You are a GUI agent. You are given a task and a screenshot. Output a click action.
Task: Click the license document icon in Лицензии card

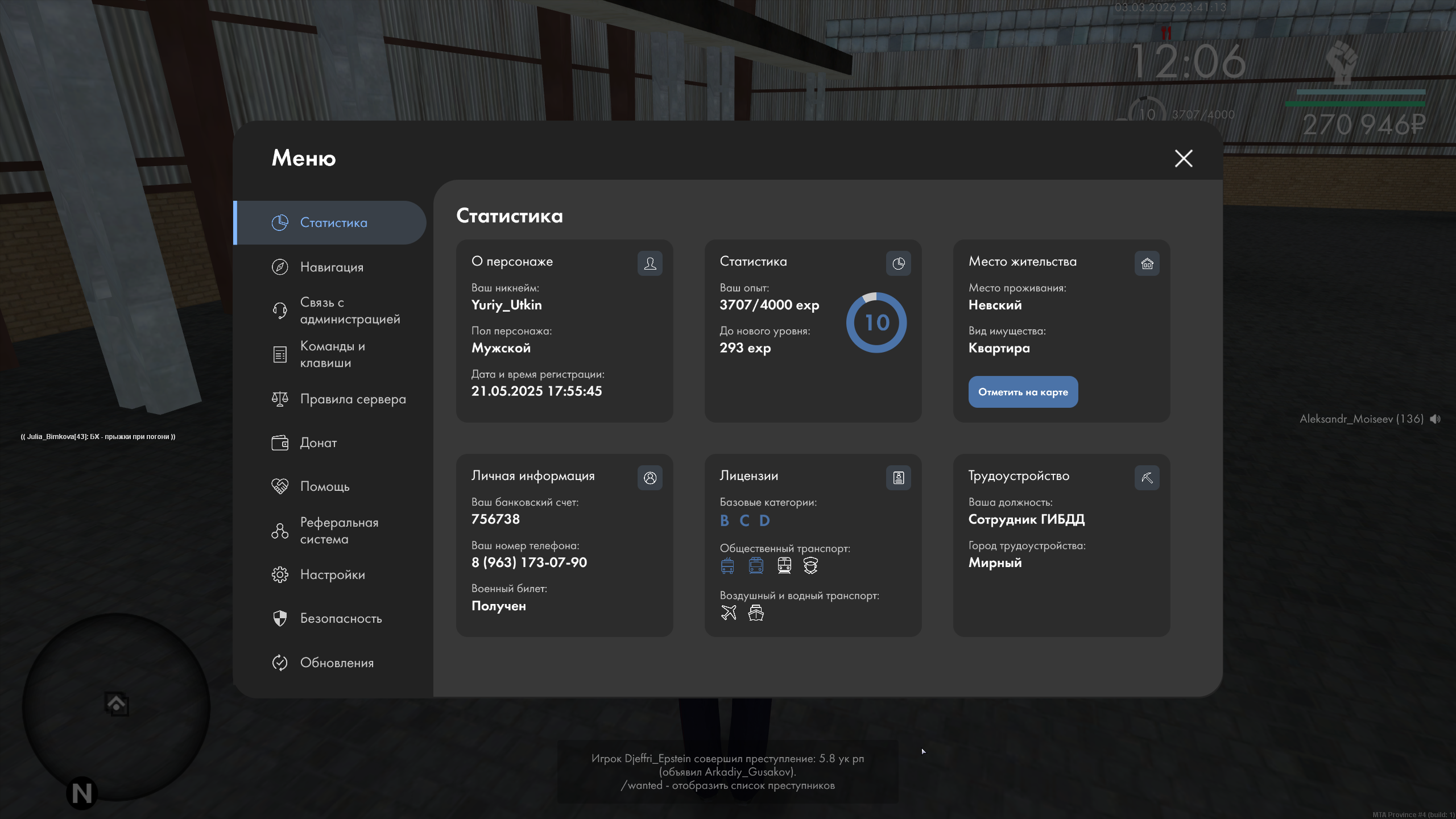coord(898,478)
